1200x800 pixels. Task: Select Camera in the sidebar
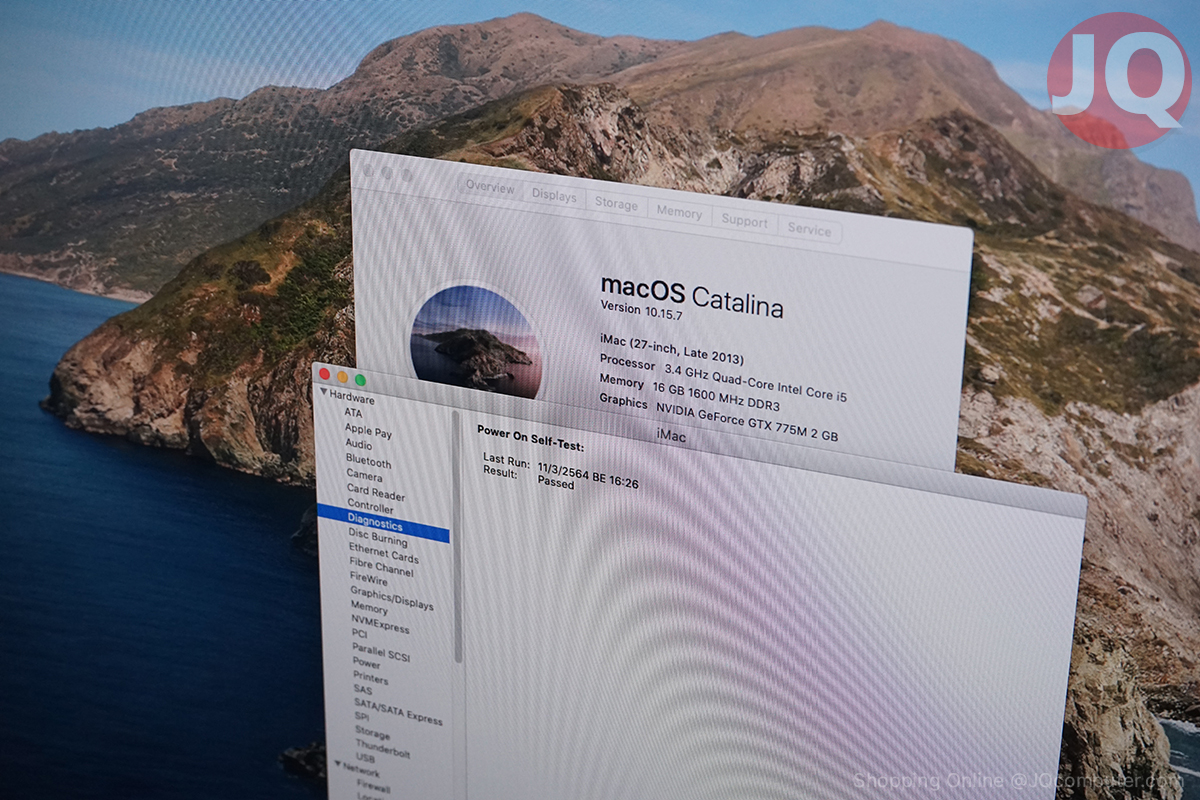click(x=364, y=476)
